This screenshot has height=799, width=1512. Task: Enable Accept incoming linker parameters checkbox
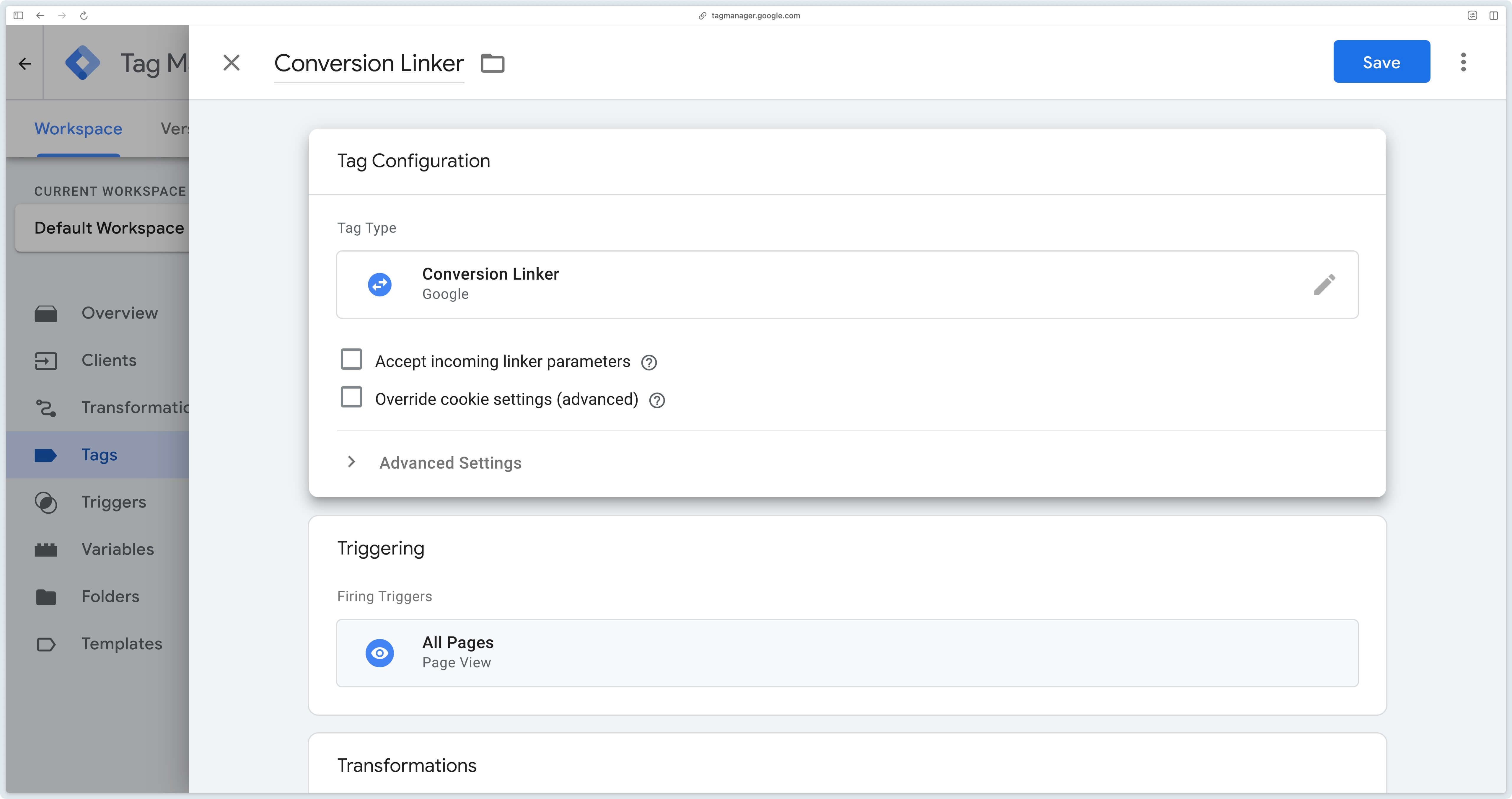point(351,359)
